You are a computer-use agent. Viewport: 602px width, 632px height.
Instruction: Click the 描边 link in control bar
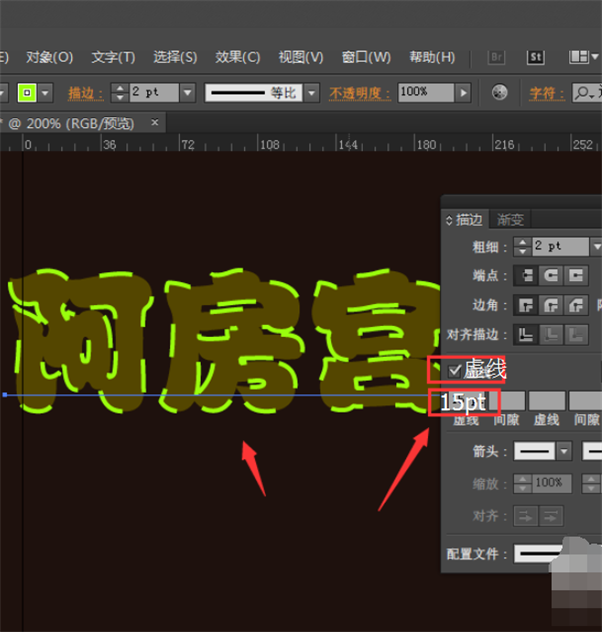85,93
